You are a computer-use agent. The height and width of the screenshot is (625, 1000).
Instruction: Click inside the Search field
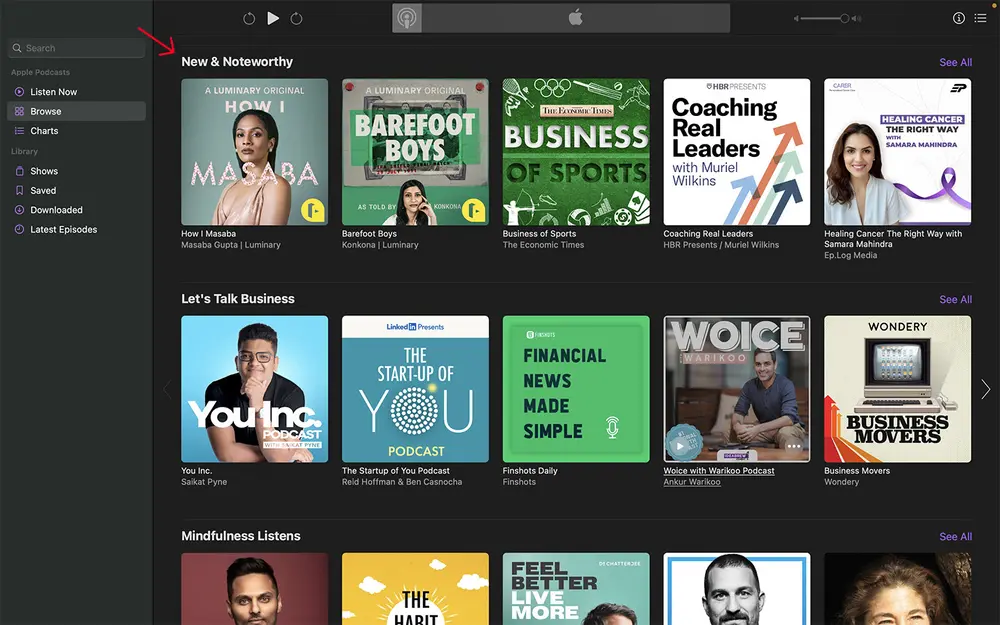[x=75, y=47]
